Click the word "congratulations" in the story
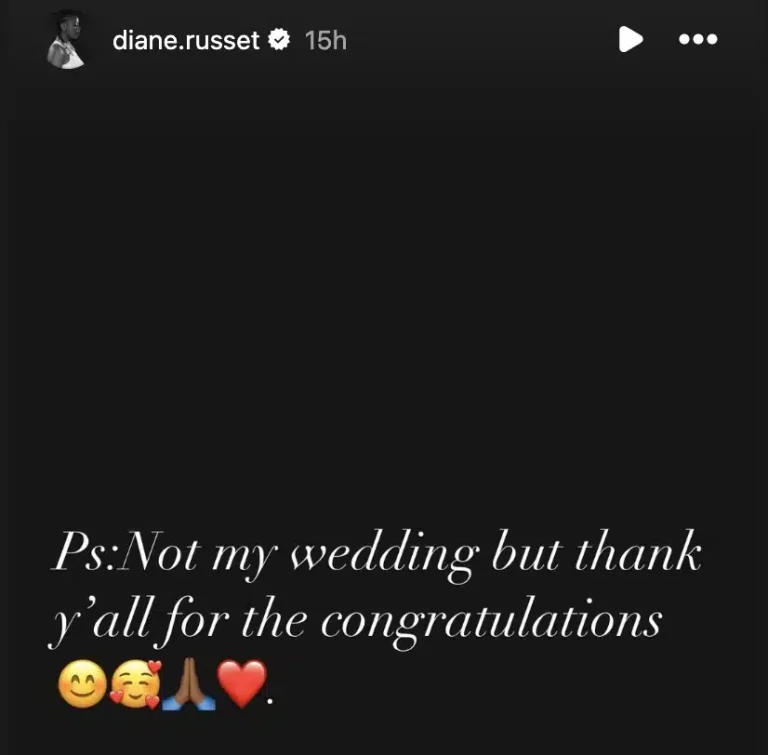This screenshot has width=768, height=755. pos(491,623)
